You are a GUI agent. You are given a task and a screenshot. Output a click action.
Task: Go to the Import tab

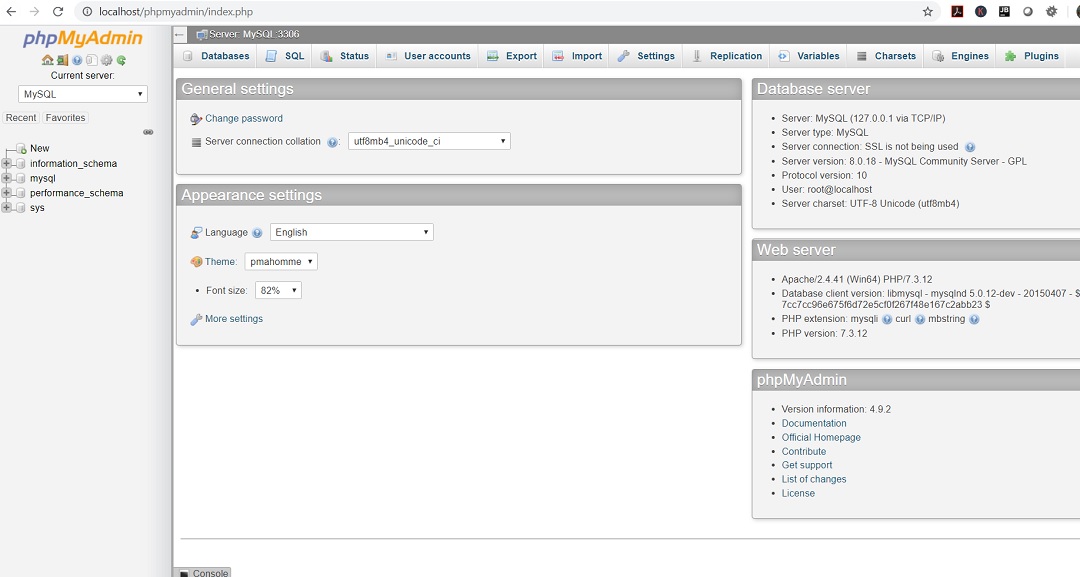point(577,56)
